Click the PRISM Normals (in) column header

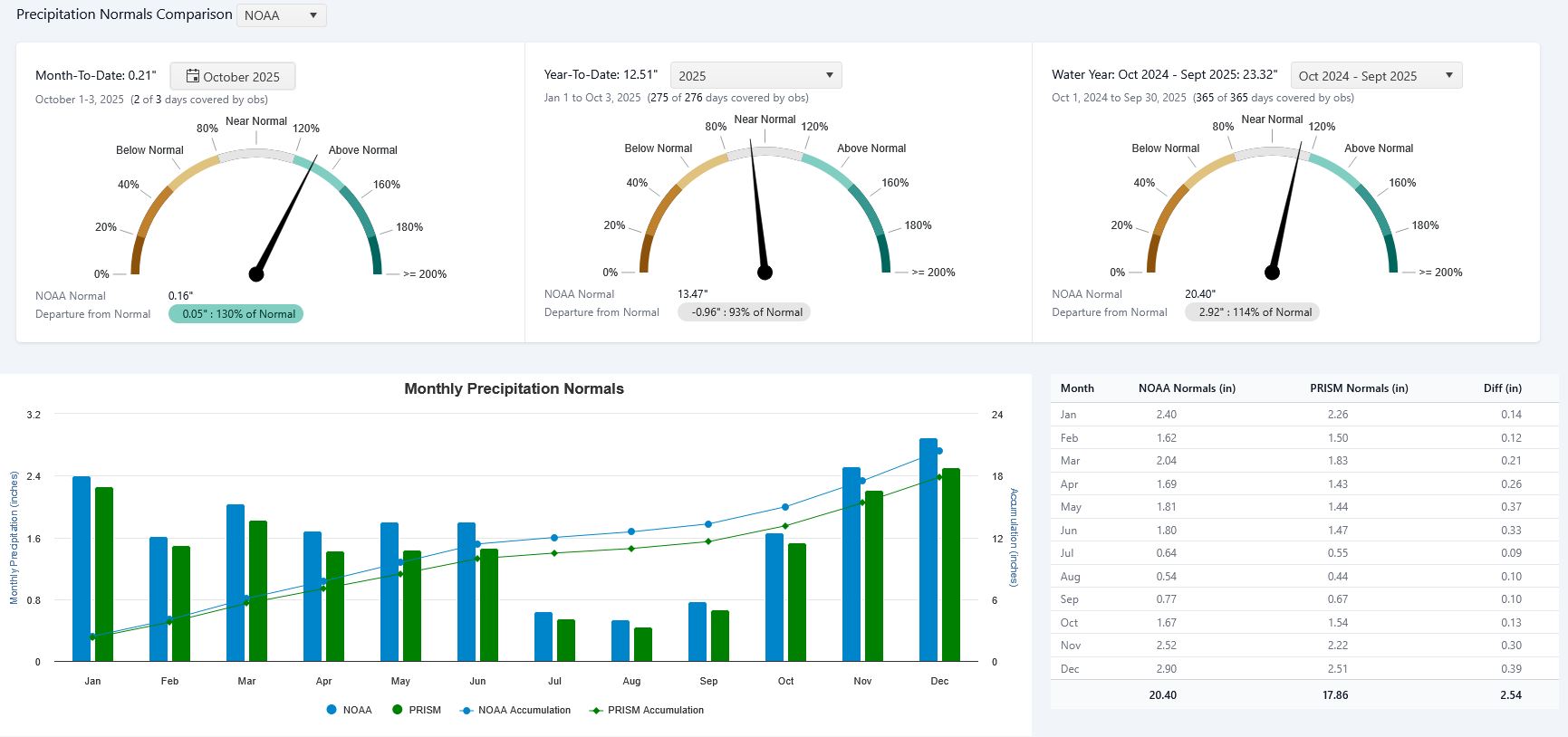1358,388
